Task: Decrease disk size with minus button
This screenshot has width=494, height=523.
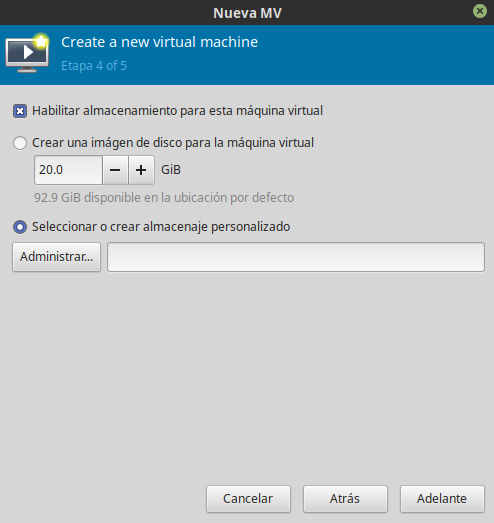Action: coord(115,170)
